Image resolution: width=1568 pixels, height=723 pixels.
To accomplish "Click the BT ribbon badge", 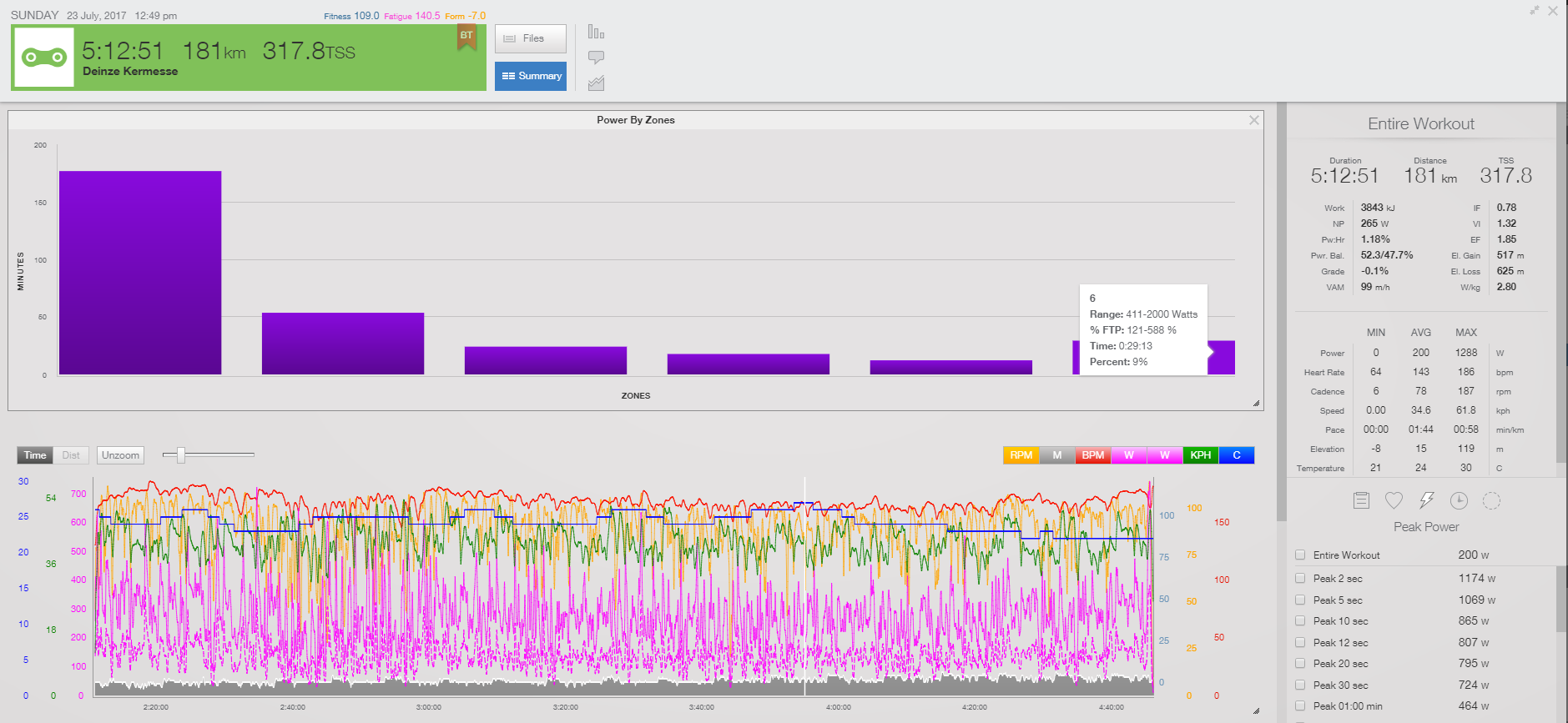I will point(466,37).
